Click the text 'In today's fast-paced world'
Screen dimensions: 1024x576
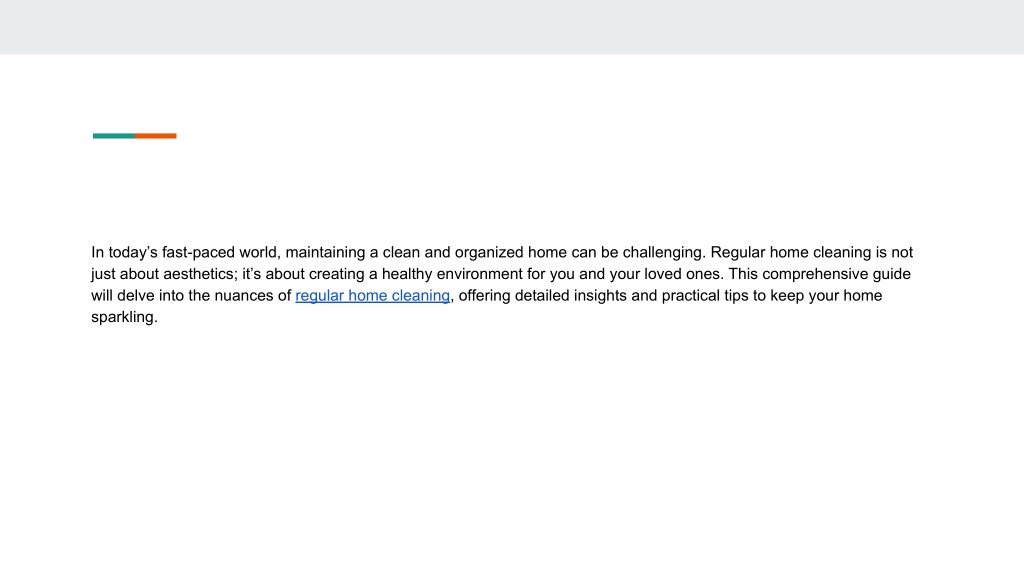185,253
